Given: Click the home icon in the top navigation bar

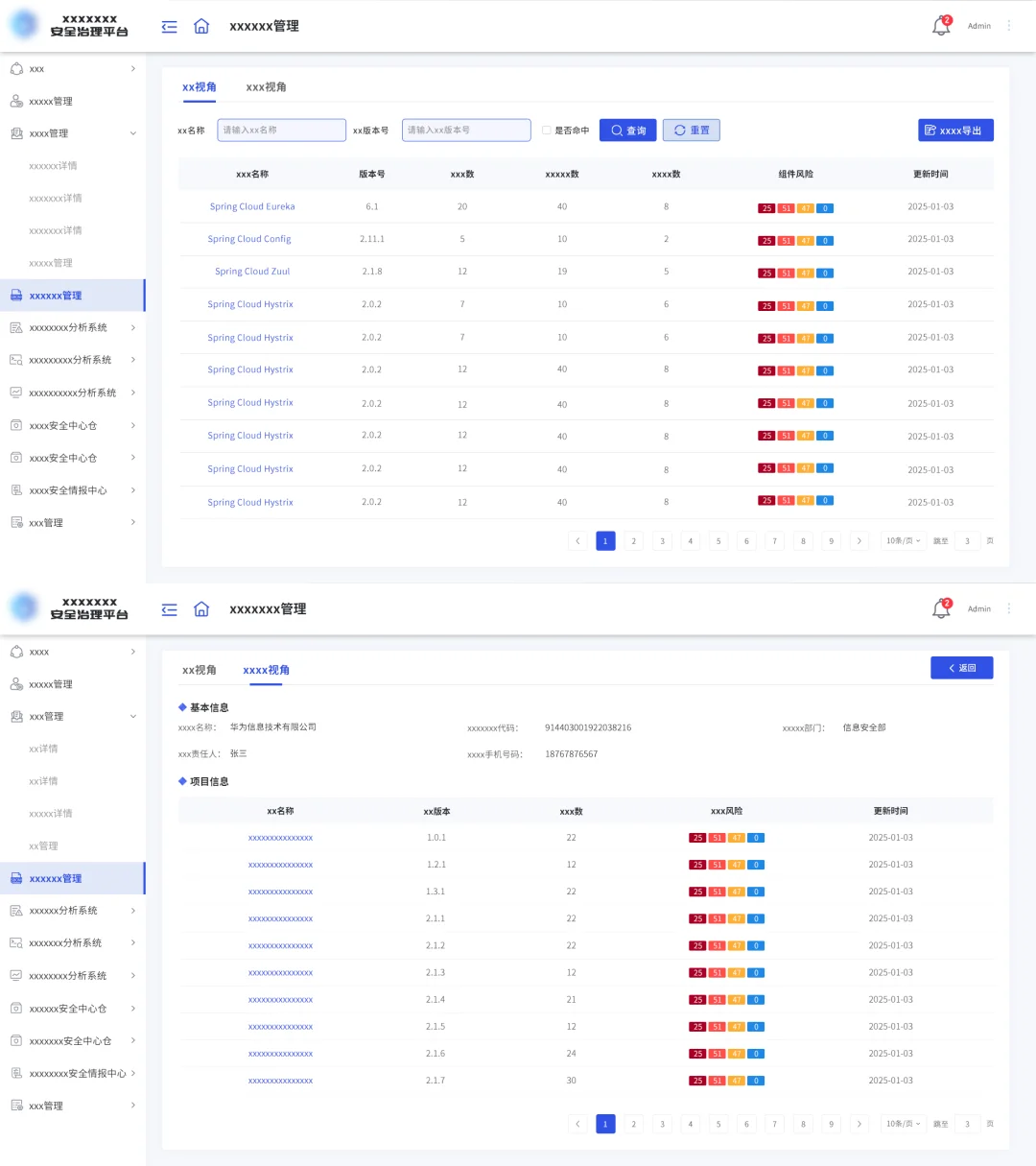Looking at the screenshot, I should (x=200, y=26).
